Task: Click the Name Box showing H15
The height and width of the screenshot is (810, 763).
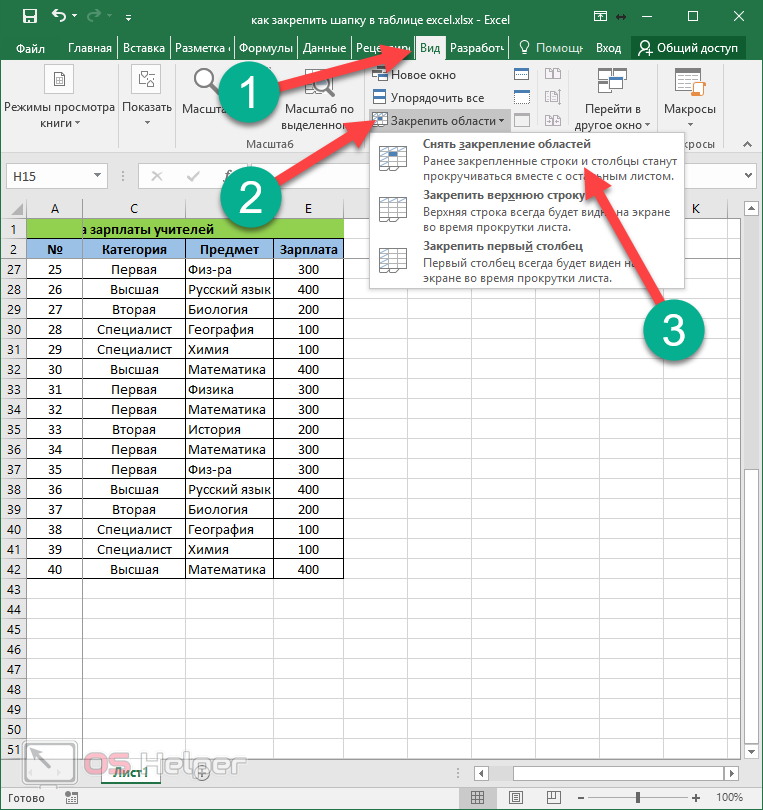Action: pos(49,176)
